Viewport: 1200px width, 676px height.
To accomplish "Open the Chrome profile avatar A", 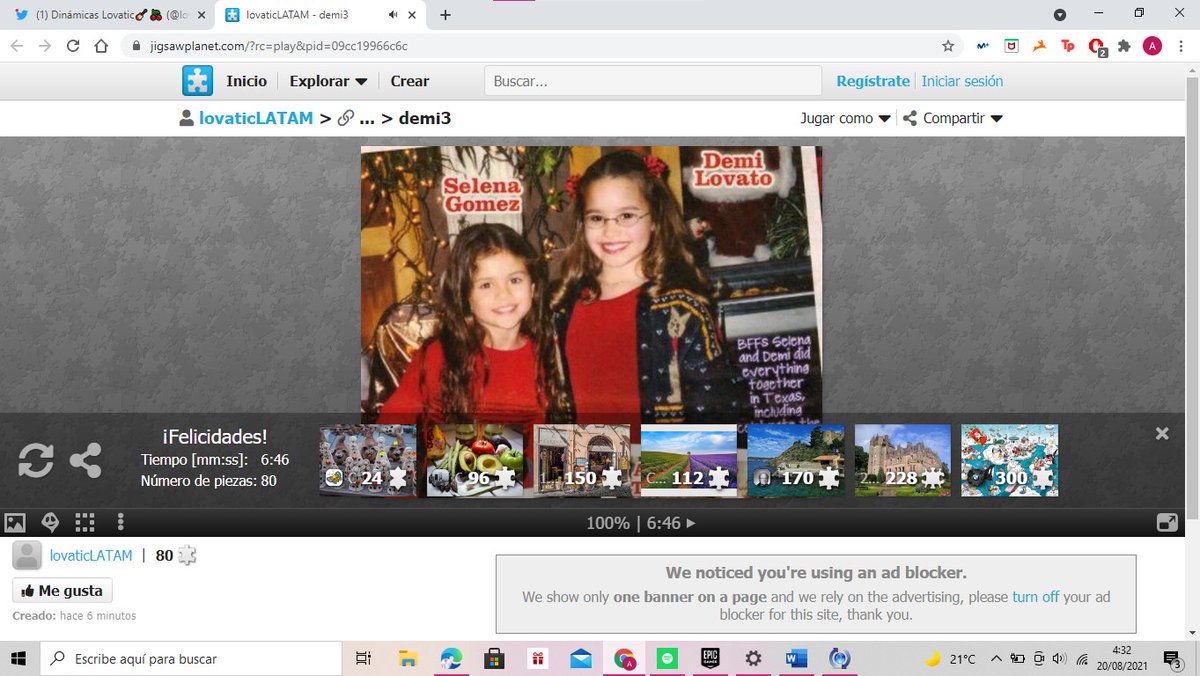I will (x=1152, y=46).
